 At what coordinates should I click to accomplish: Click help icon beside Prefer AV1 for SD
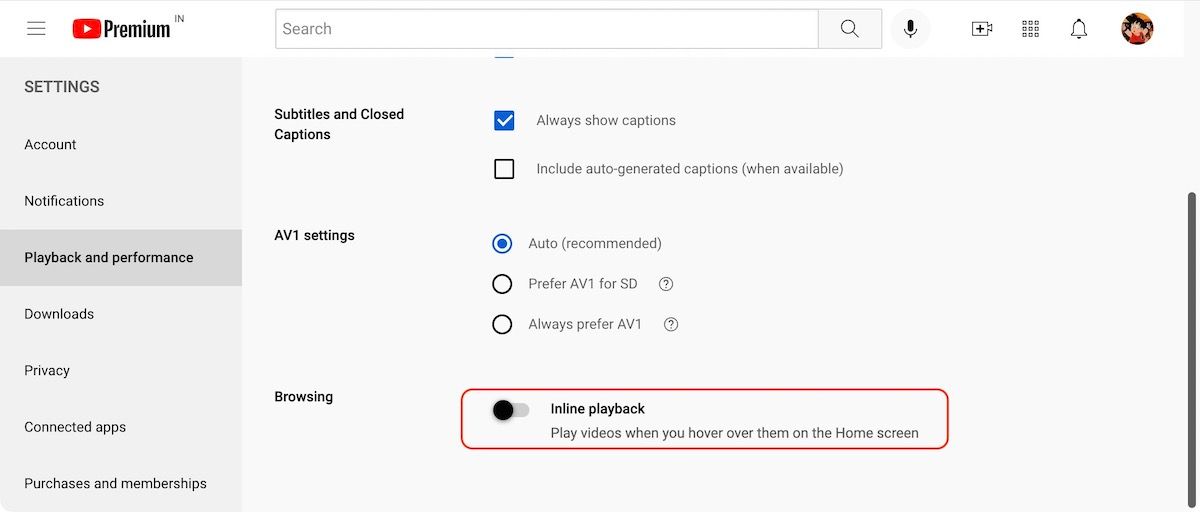pos(666,284)
